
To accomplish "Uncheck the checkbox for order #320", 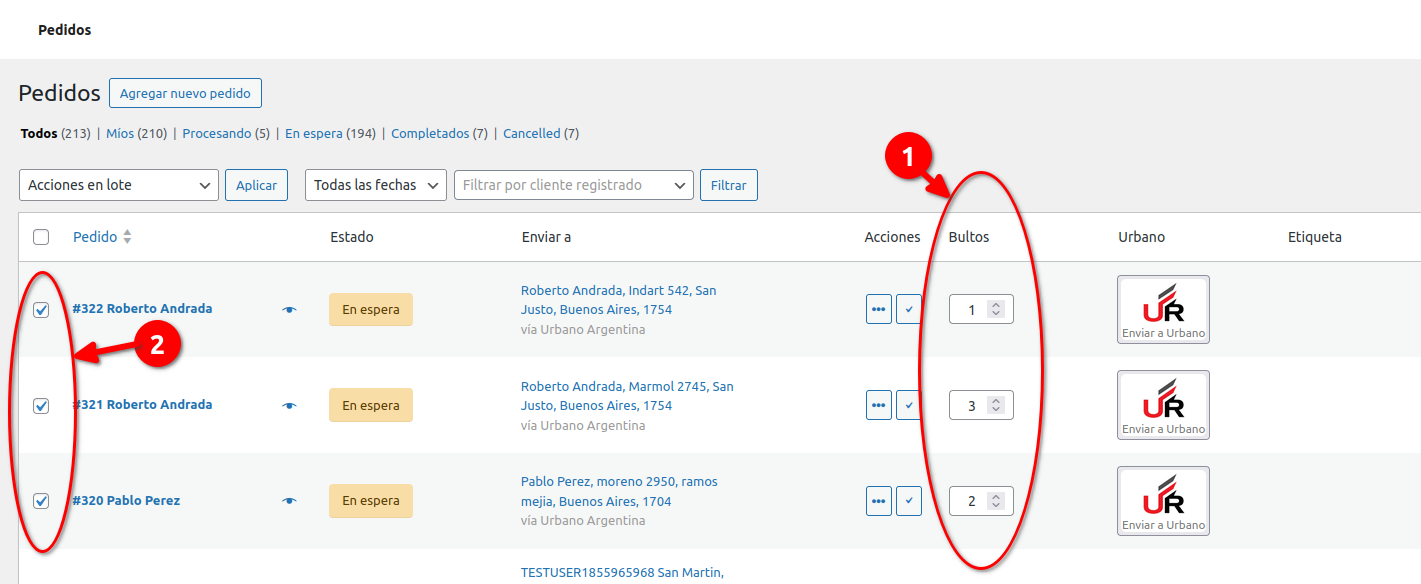I will (41, 501).
